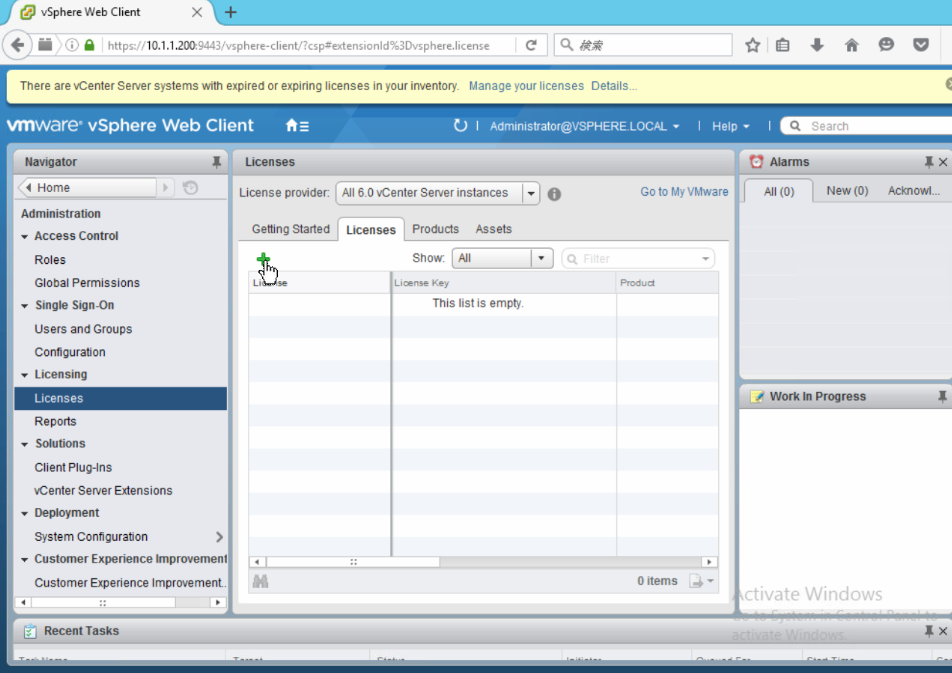Click the vSphere refresh icon in header
The height and width of the screenshot is (673, 952).
(x=460, y=126)
